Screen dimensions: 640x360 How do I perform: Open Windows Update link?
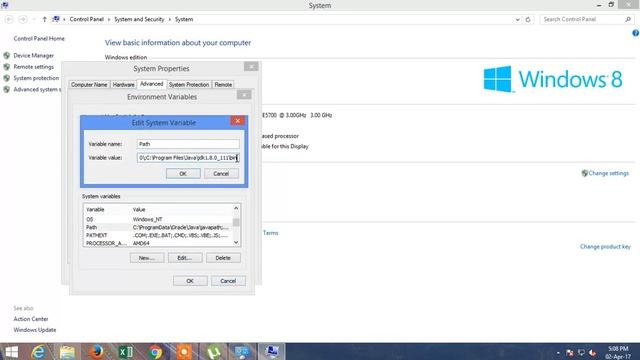pos(35,330)
